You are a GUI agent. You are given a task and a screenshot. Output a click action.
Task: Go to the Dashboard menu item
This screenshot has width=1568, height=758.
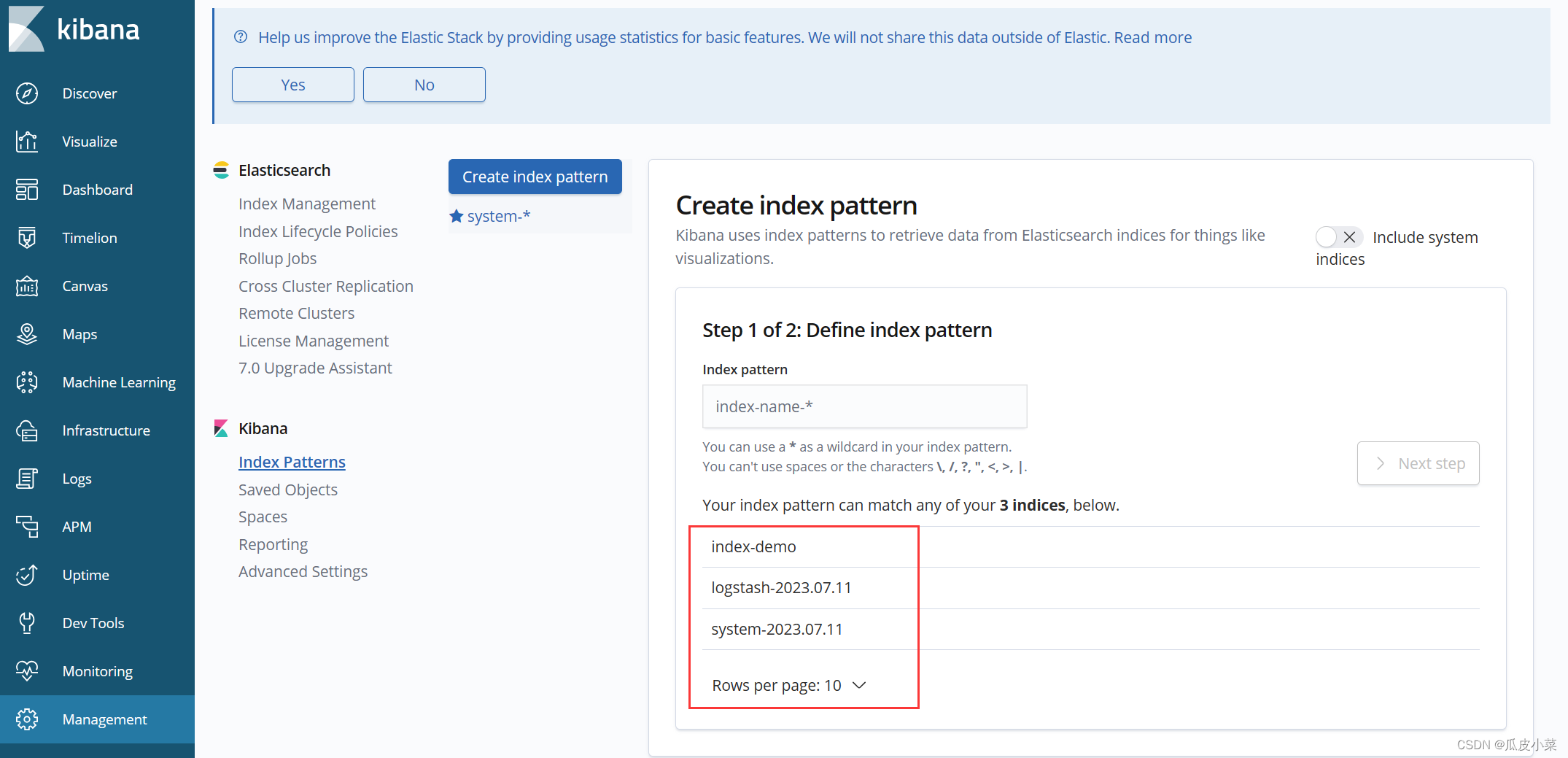tap(98, 190)
